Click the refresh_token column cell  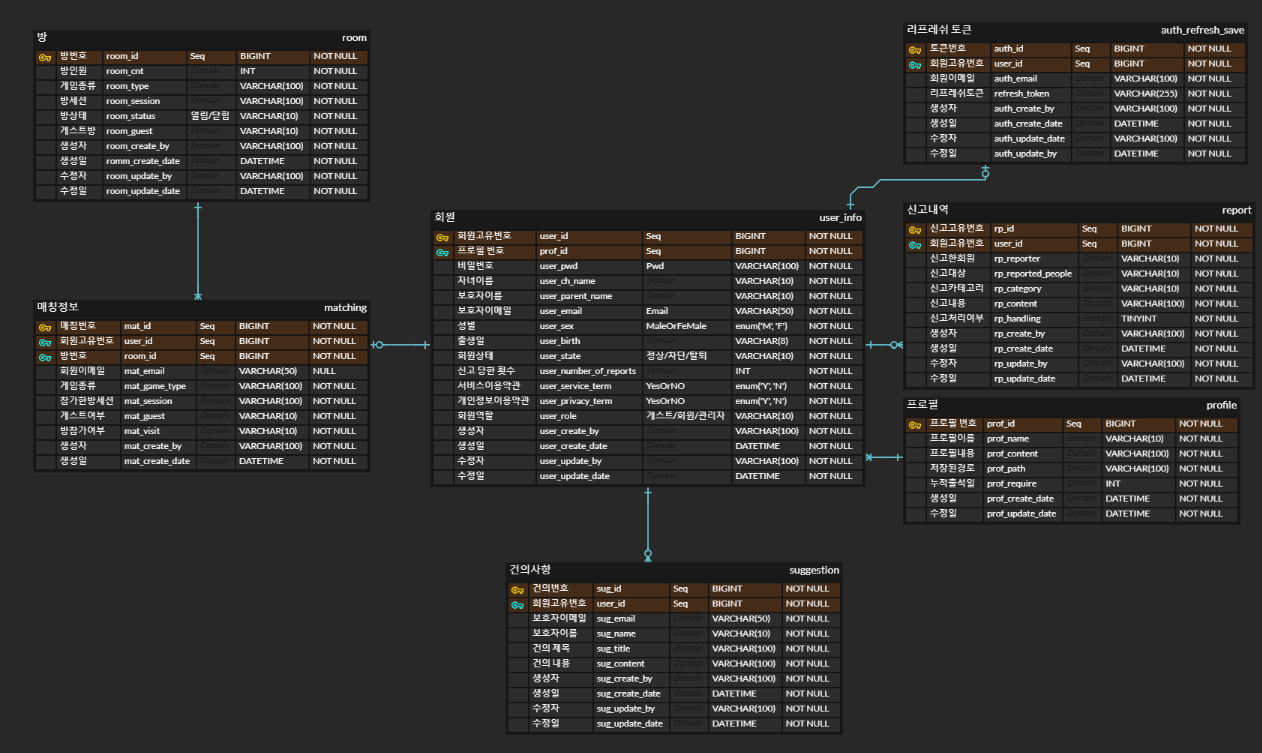(x=1031, y=93)
